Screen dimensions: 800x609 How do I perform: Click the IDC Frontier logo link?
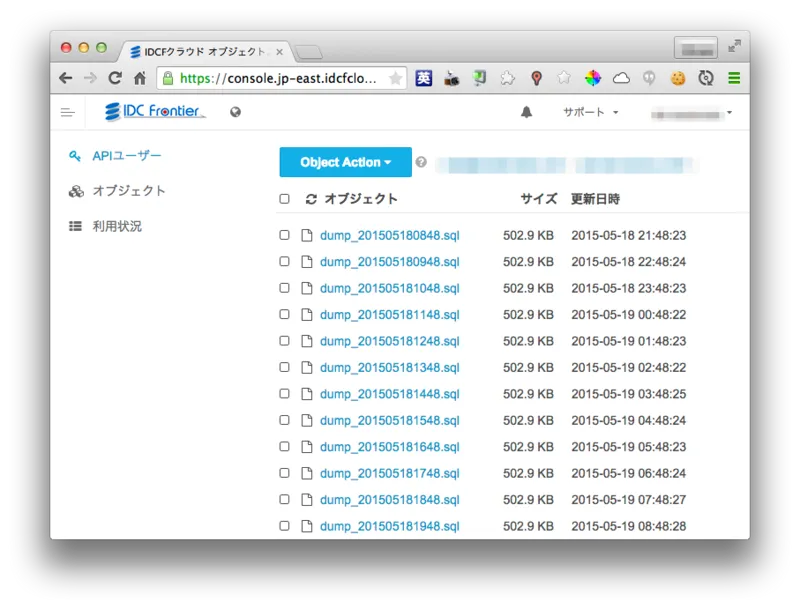pos(155,112)
